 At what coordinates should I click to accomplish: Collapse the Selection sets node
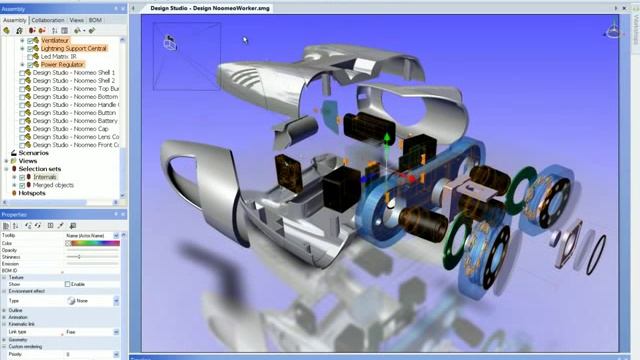point(6,169)
